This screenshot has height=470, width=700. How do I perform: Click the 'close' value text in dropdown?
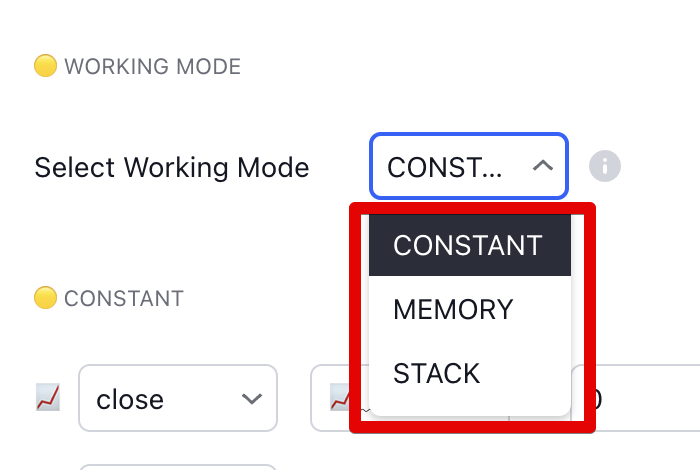tap(130, 400)
